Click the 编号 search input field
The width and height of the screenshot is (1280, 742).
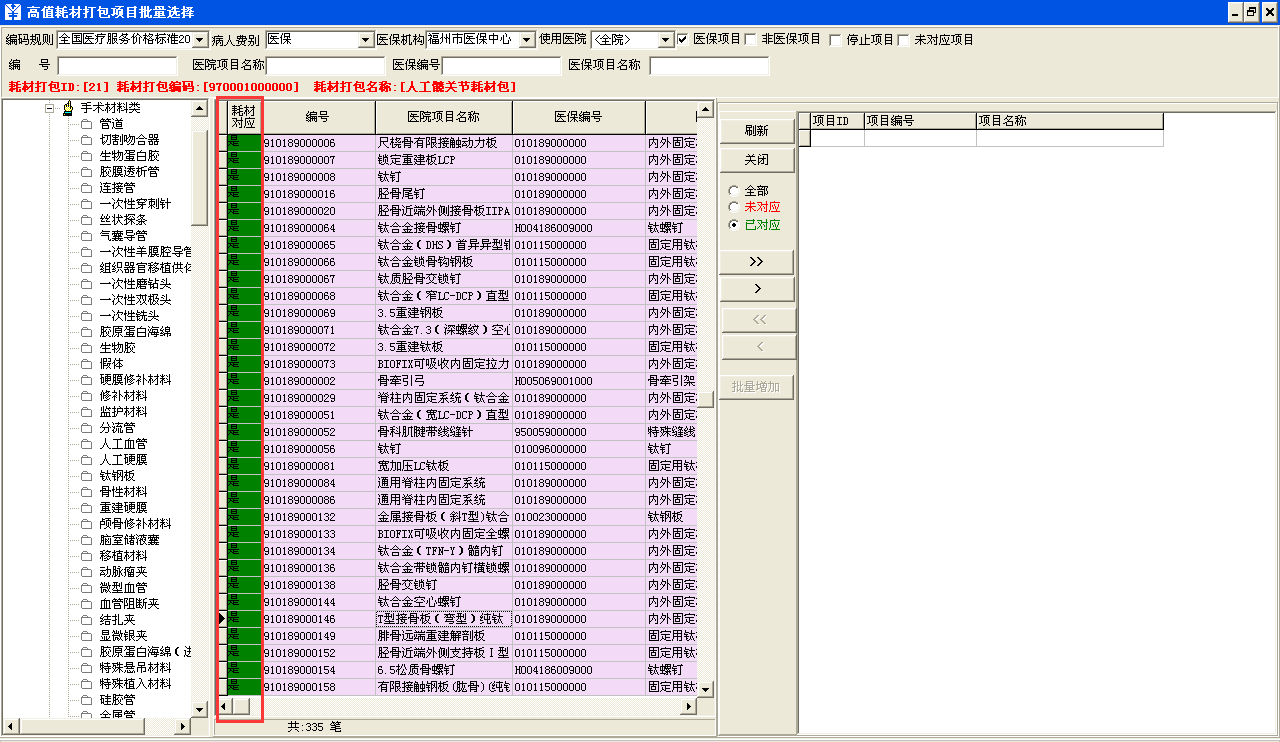[x=118, y=66]
